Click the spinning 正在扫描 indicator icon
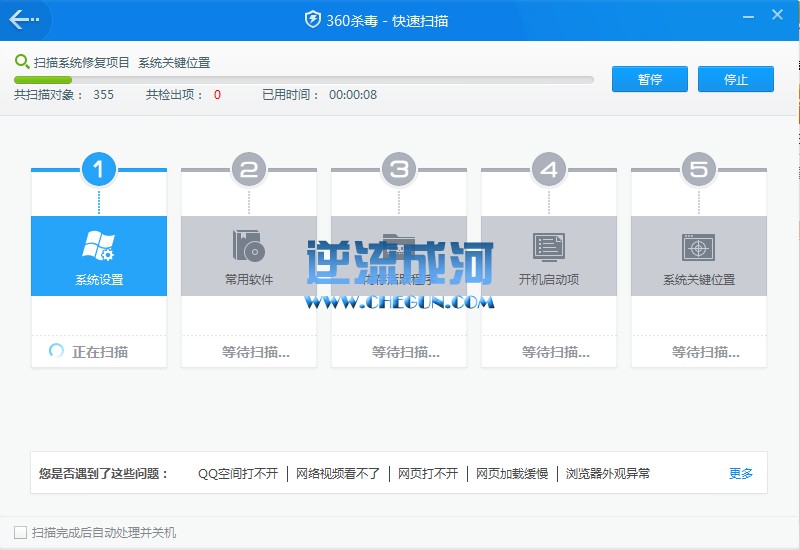The width and height of the screenshot is (800, 550). point(56,351)
